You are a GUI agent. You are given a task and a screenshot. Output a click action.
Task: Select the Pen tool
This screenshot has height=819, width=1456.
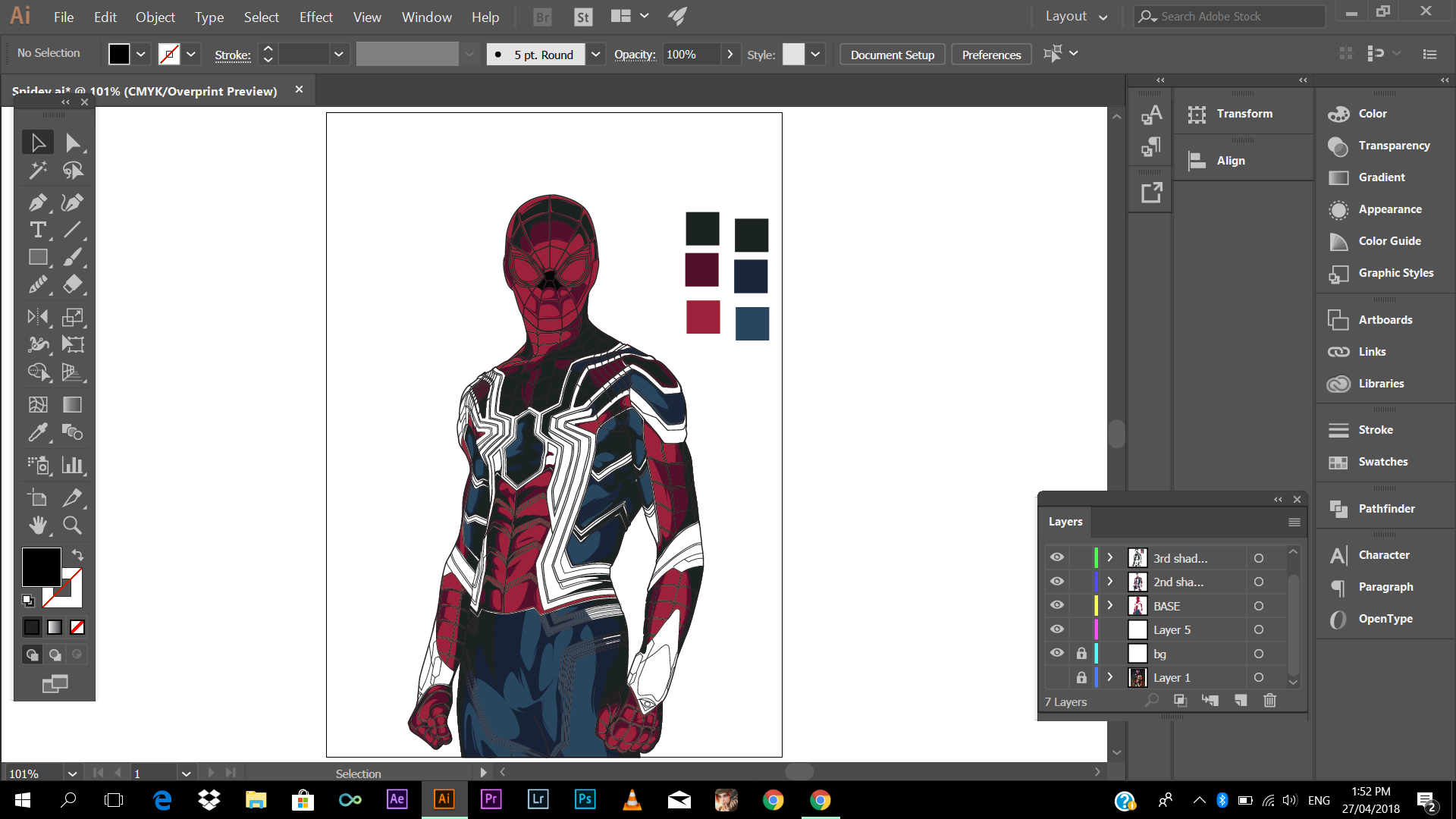point(38,202)
